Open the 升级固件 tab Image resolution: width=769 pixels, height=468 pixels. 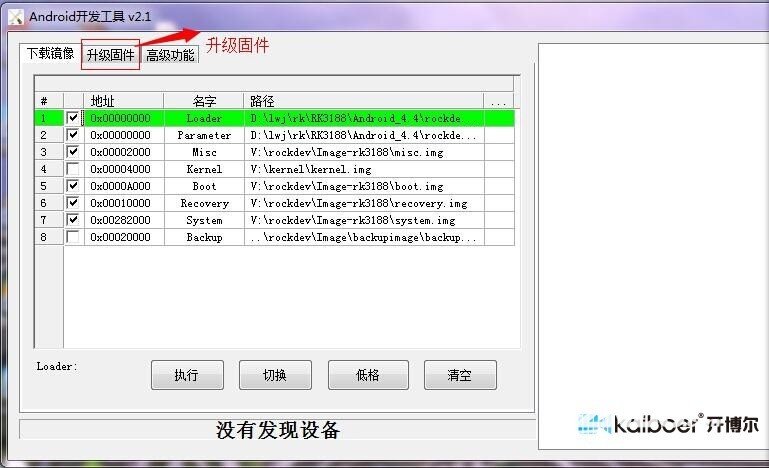coord(110,54)
